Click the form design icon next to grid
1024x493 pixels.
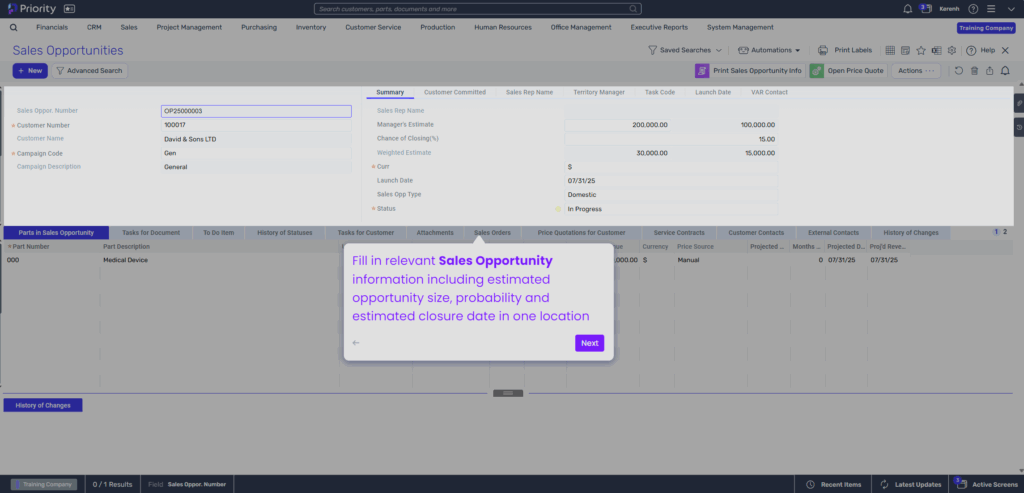point(905,50)
